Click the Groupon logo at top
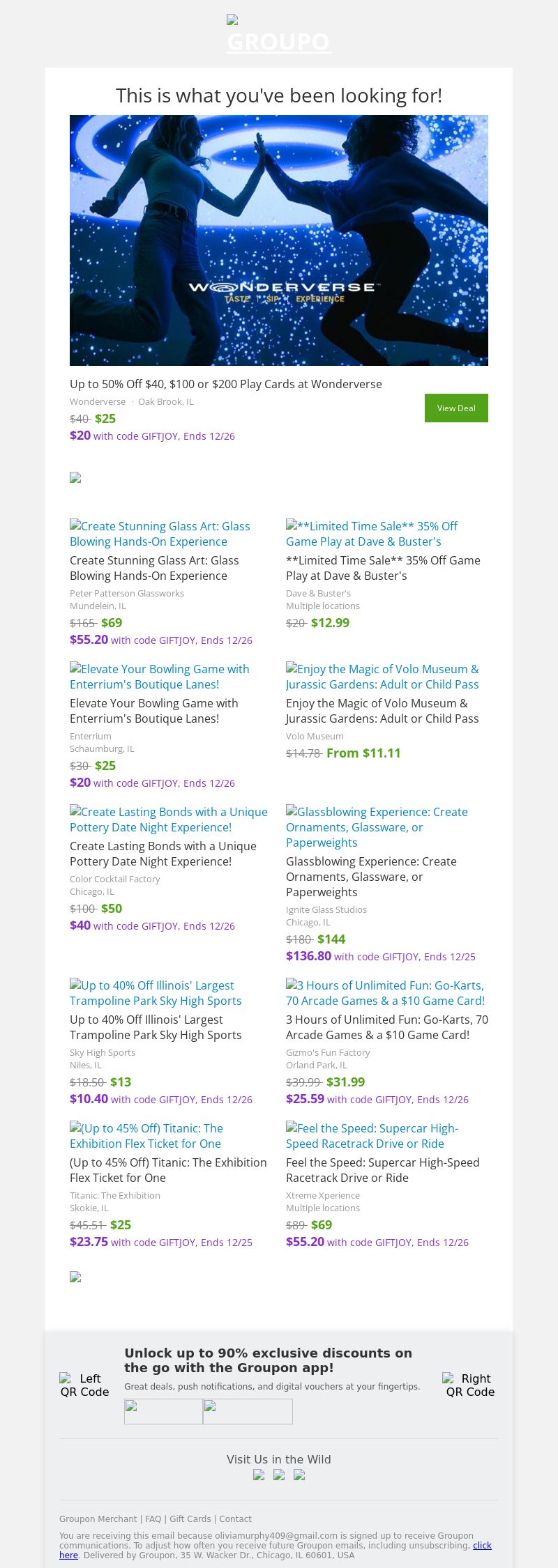 (279, 35)
